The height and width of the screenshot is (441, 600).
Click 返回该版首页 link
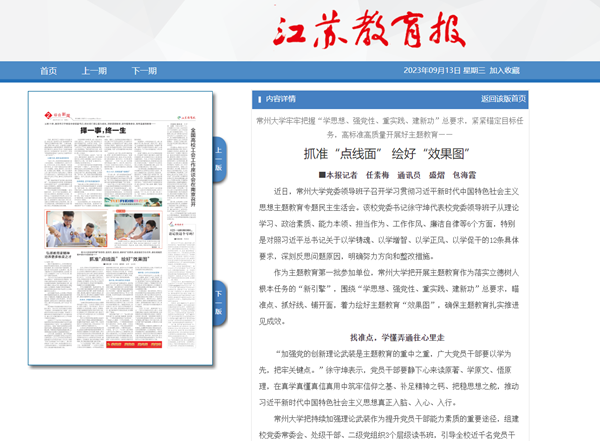click(502, 99)
